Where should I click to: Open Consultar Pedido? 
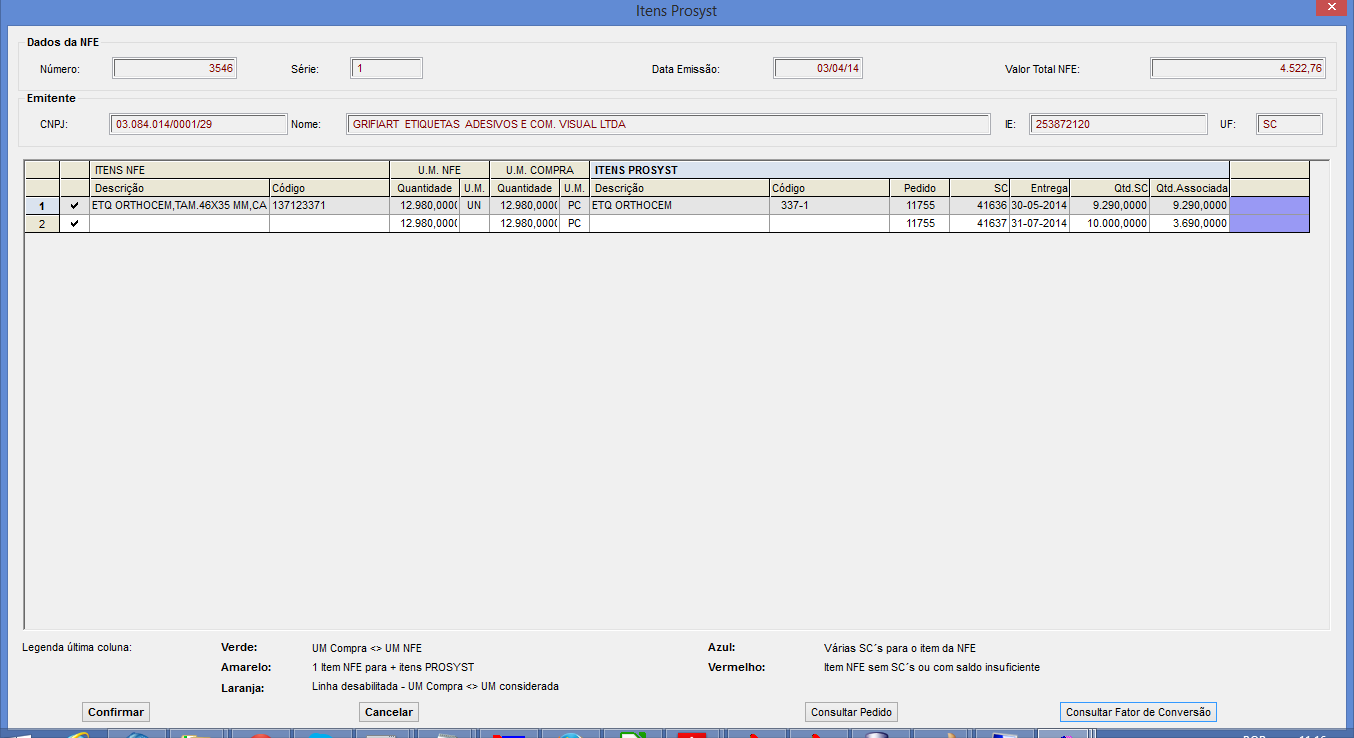tap(852, 712)
